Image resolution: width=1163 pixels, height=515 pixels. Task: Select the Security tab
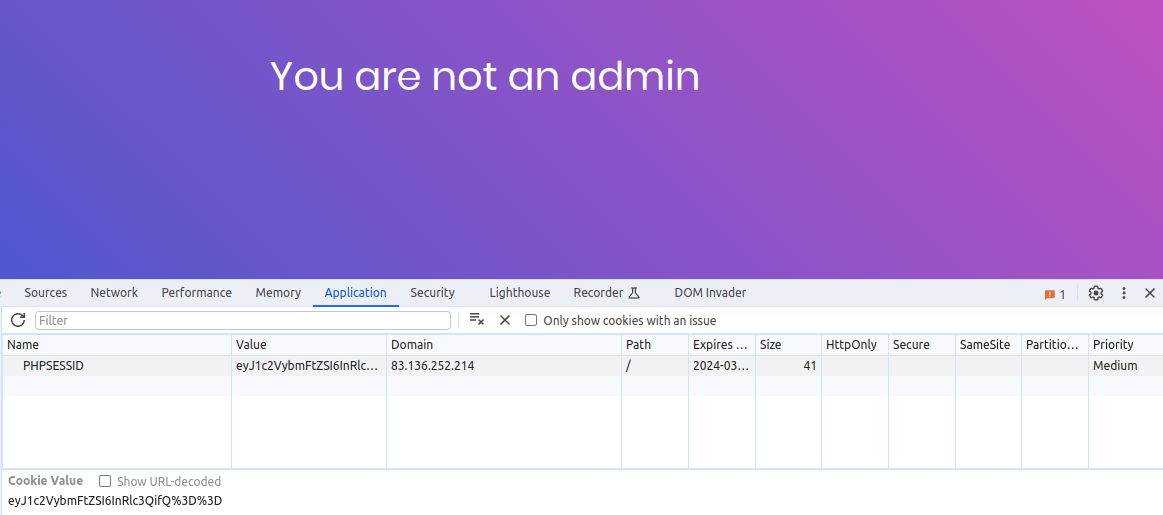(432, 293)
